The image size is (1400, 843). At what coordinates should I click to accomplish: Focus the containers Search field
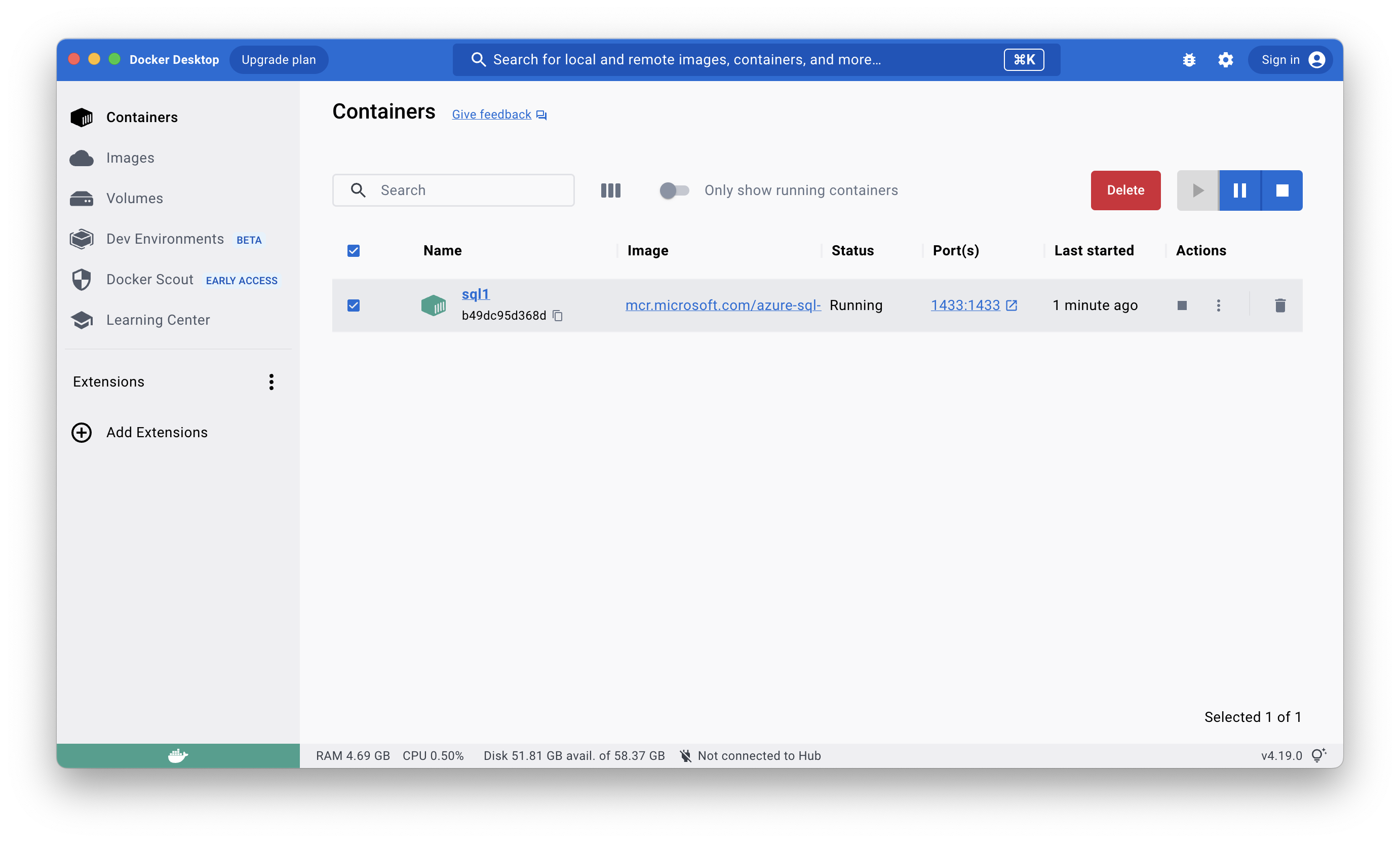pyautogui.click(x=472, y=190)
